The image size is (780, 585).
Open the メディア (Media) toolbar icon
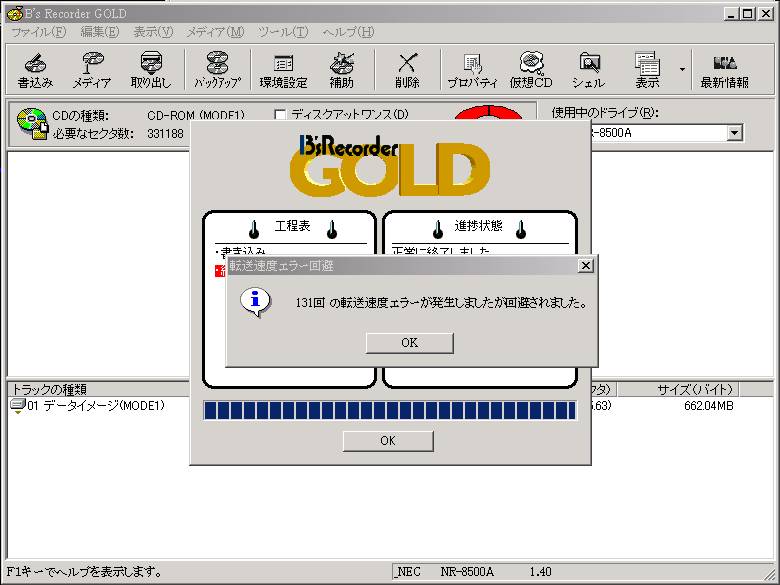pos(92,70)
